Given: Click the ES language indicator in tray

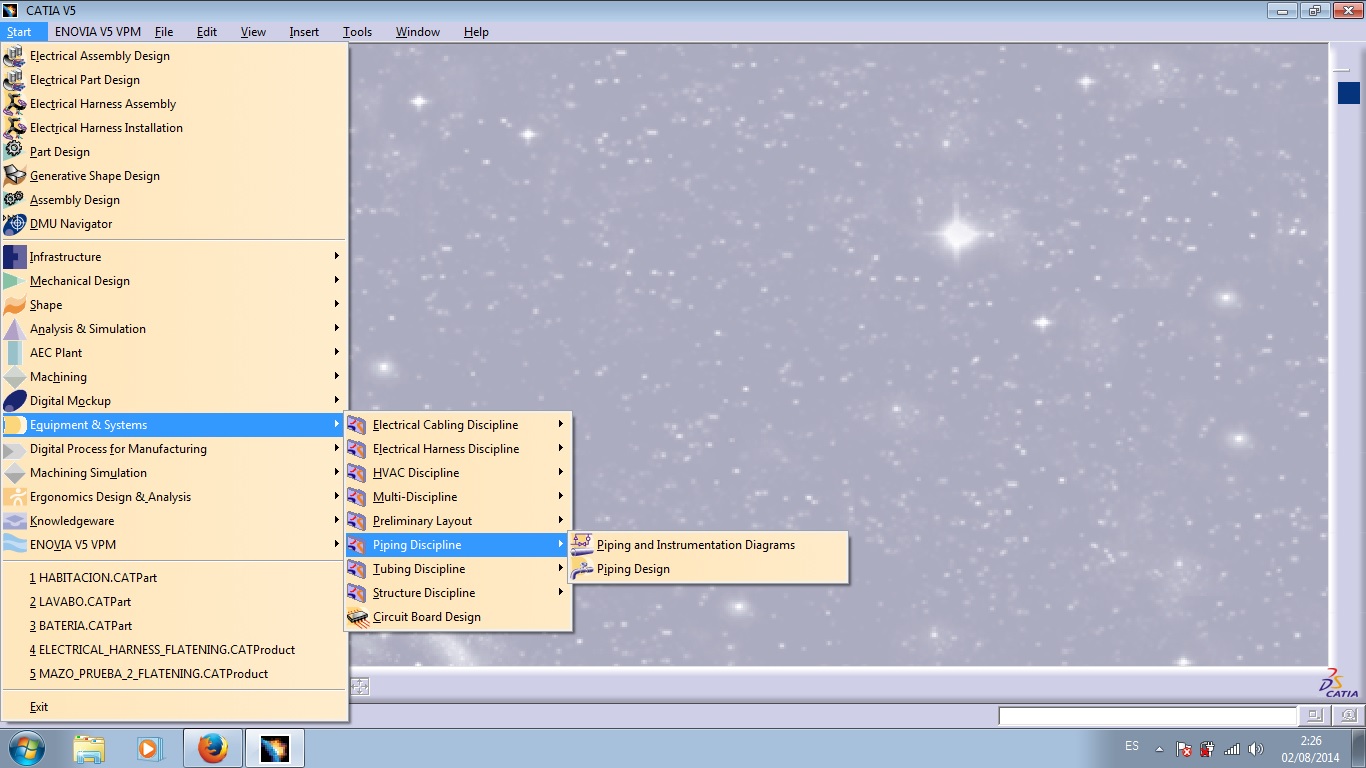Looking at the screenshot, I should pos(1132,746).
